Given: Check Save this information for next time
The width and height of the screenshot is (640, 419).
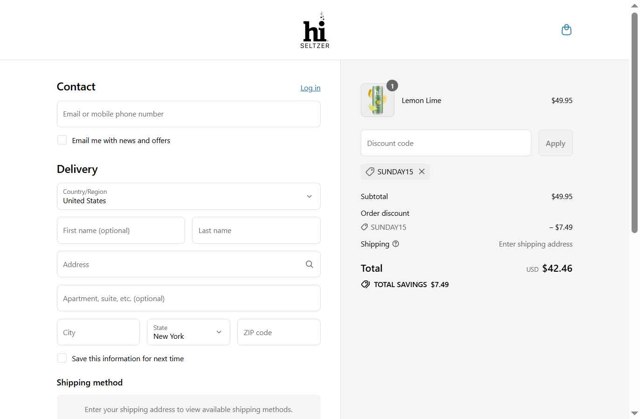Looking at the screenshot, I should click(x=62, y=358).
